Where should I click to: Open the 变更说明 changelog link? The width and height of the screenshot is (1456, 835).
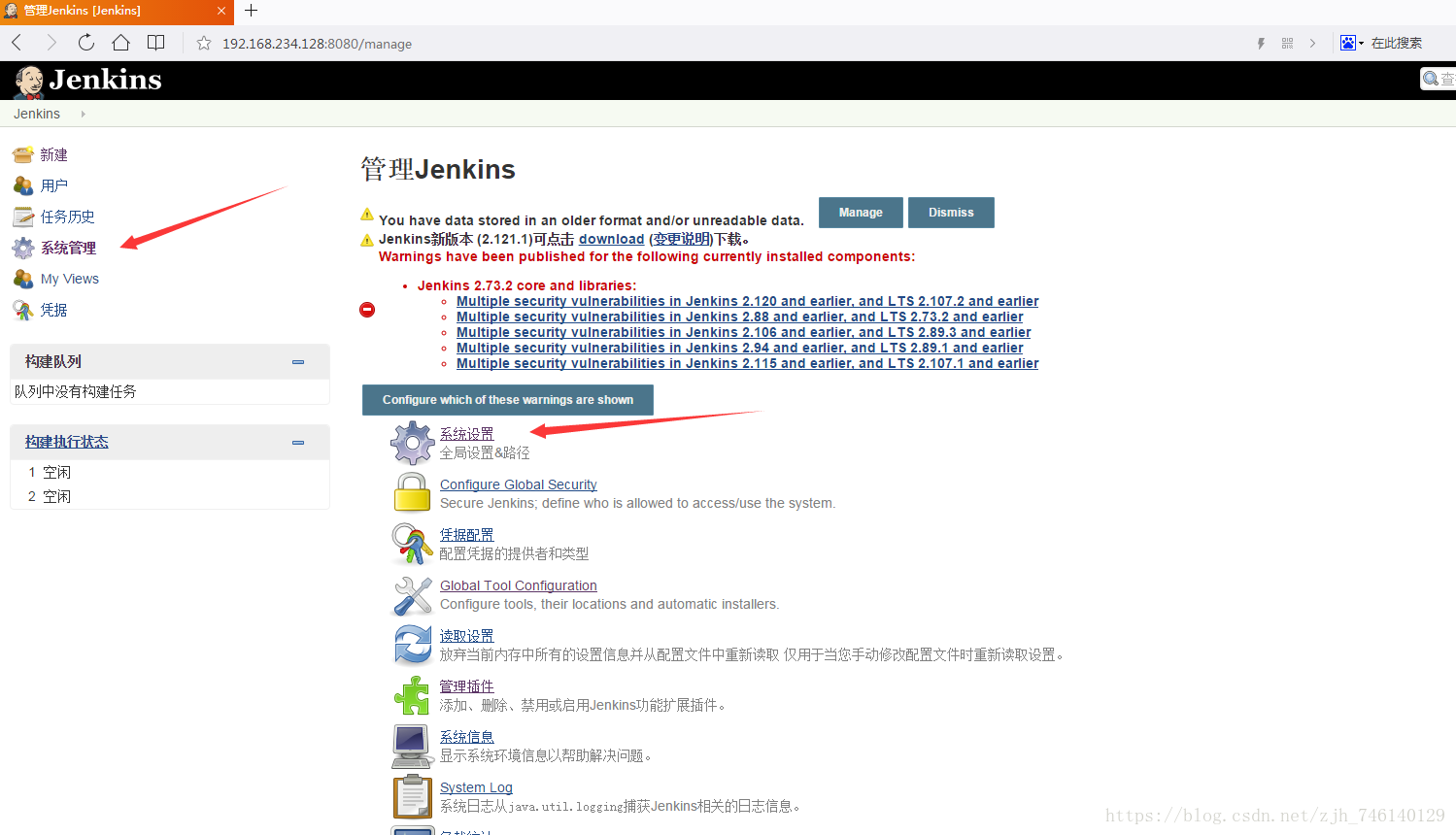point(681,239)
